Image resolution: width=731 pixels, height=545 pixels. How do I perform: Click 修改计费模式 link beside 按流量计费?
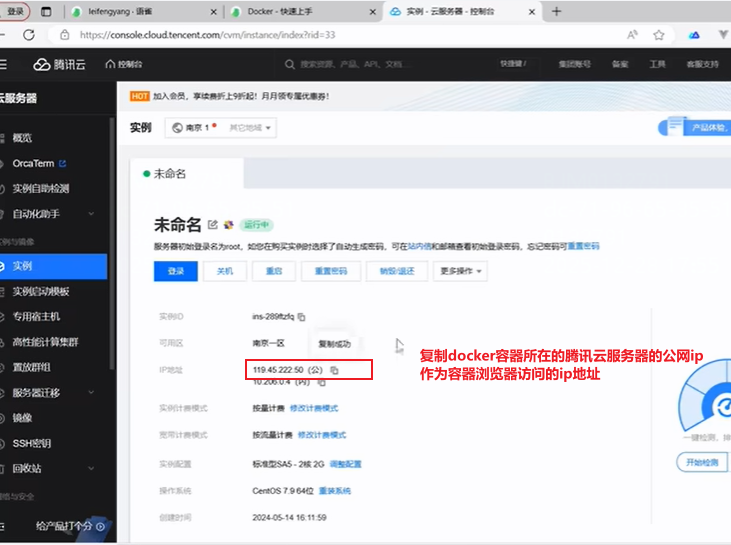322,435
